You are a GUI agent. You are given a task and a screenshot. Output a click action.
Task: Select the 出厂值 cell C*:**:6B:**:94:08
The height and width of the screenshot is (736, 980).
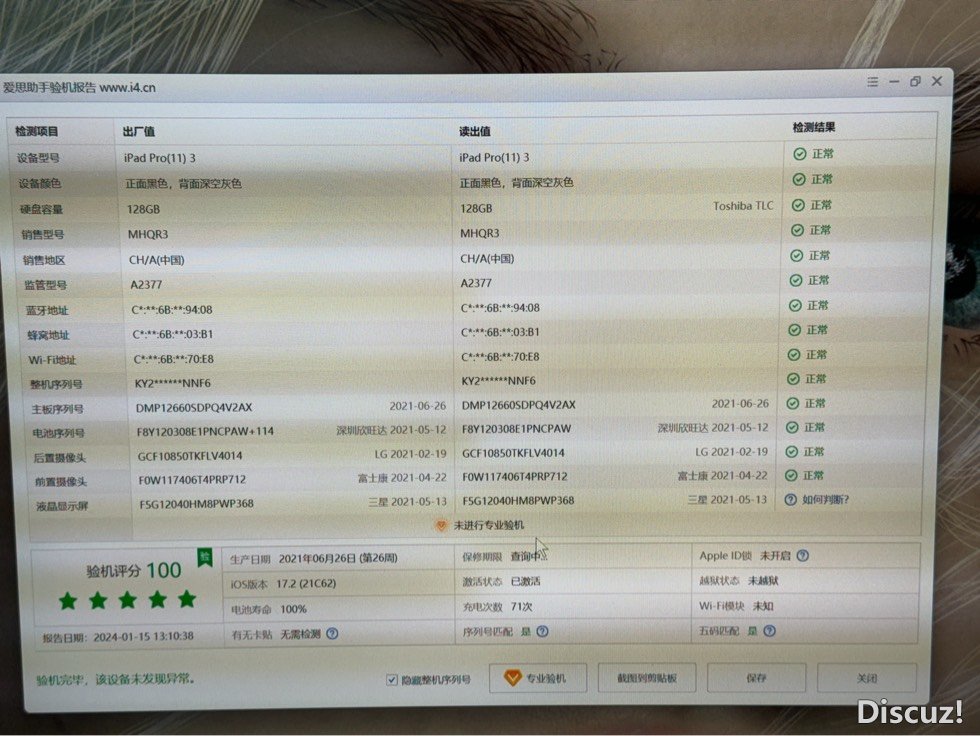172,309
